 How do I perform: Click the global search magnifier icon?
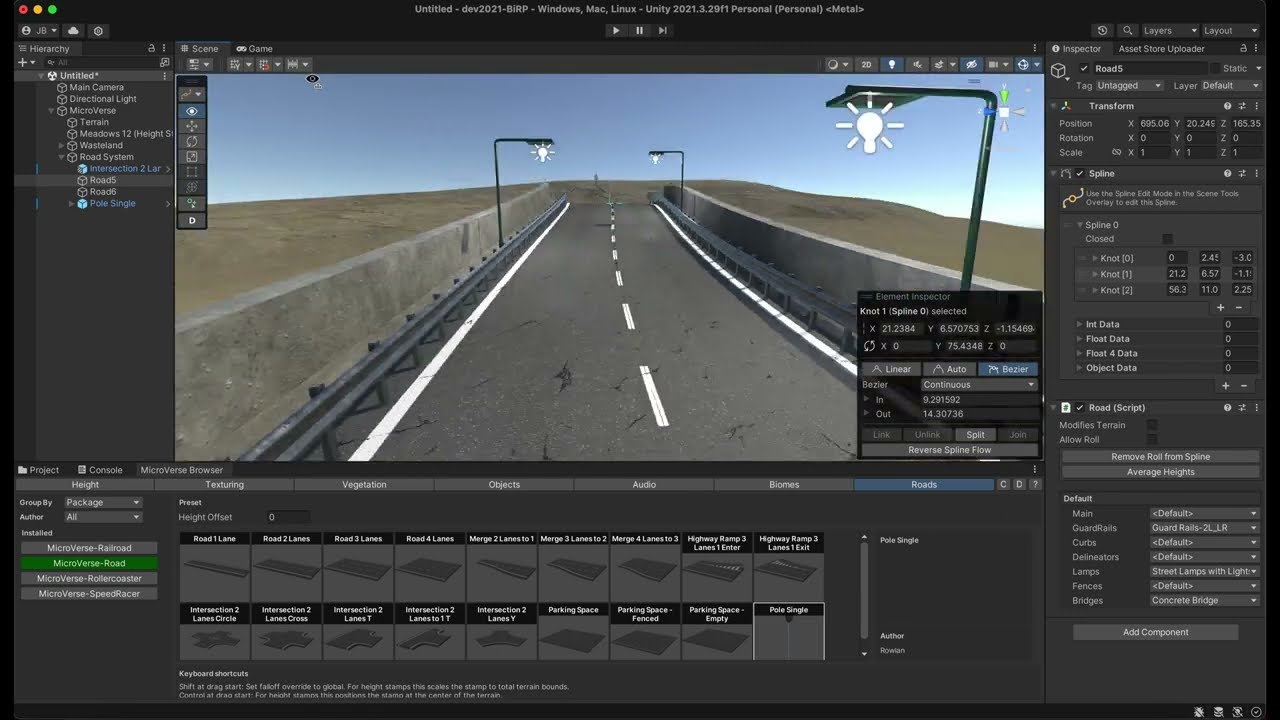pyautogui.click(x=1127, y=31)
